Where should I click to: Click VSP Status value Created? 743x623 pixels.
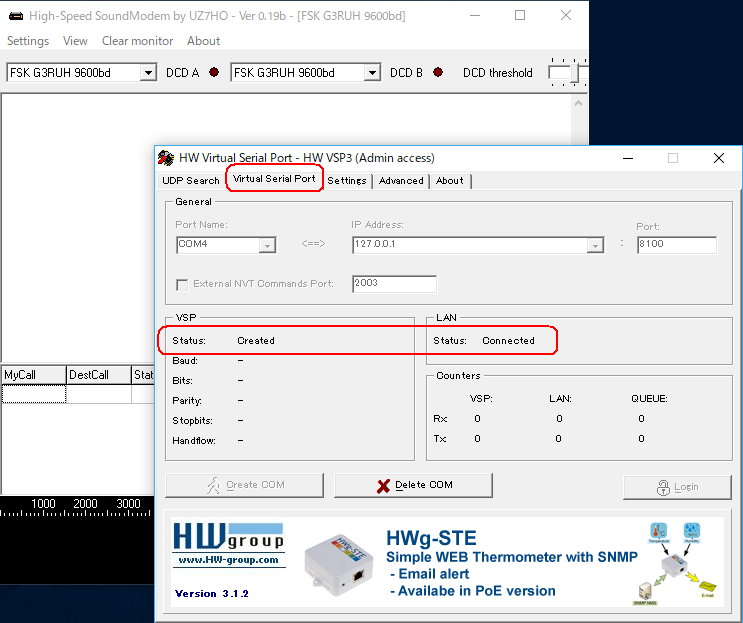point(256,341)
